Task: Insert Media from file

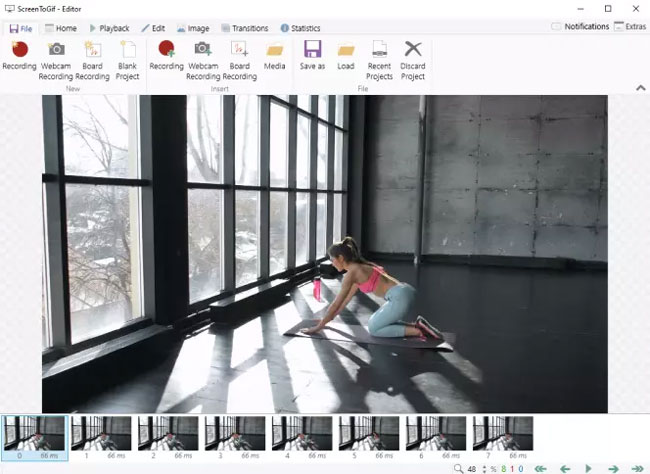Action: [274, 55]
